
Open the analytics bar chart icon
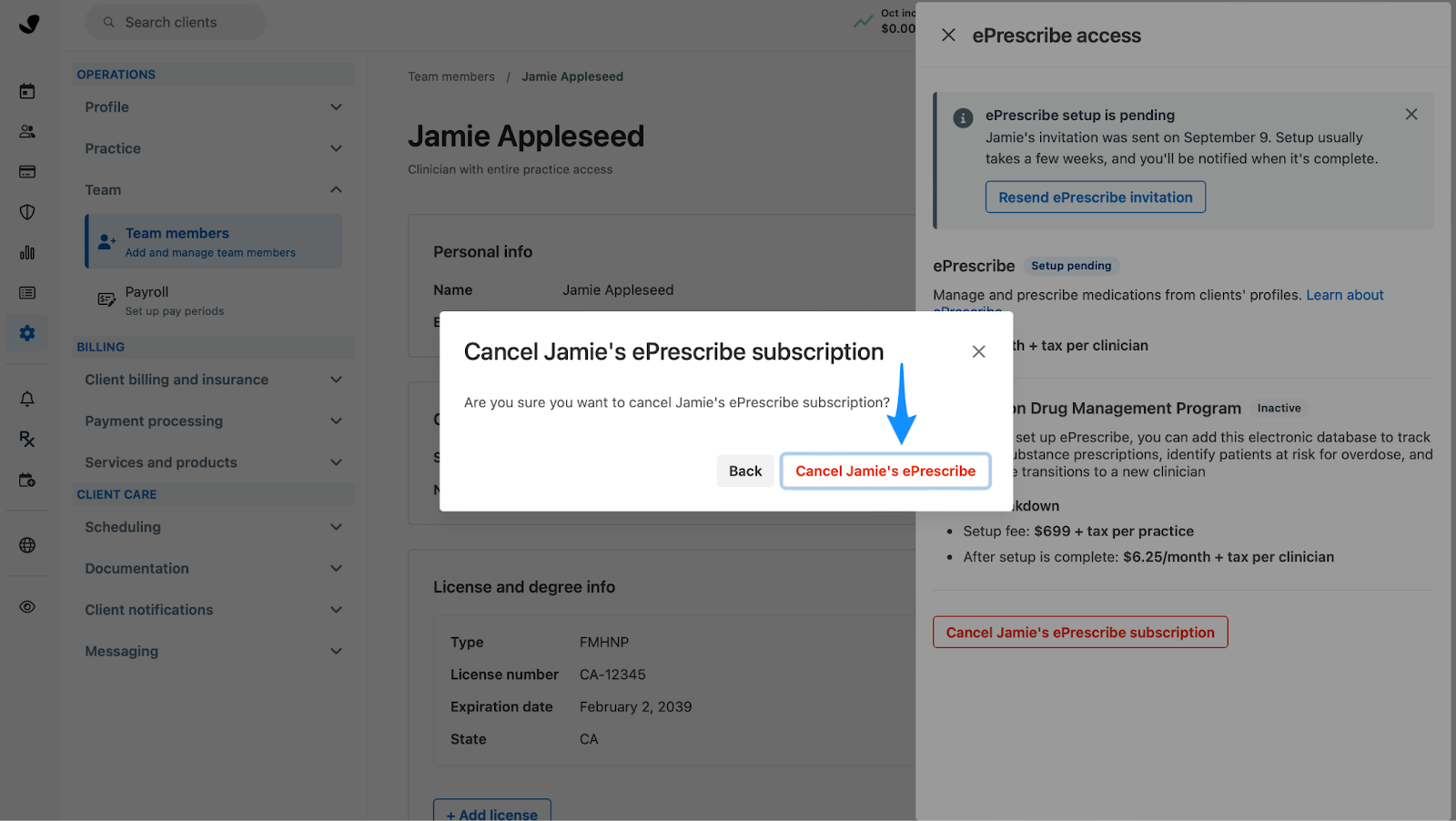click(x=27, y=253)
